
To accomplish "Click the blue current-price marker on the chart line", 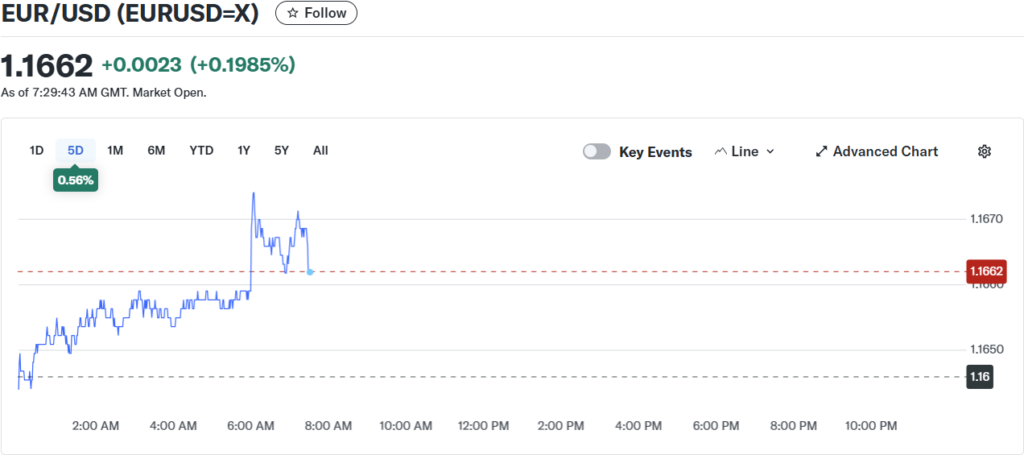I will pyautogui.click(x=311, y=272).
